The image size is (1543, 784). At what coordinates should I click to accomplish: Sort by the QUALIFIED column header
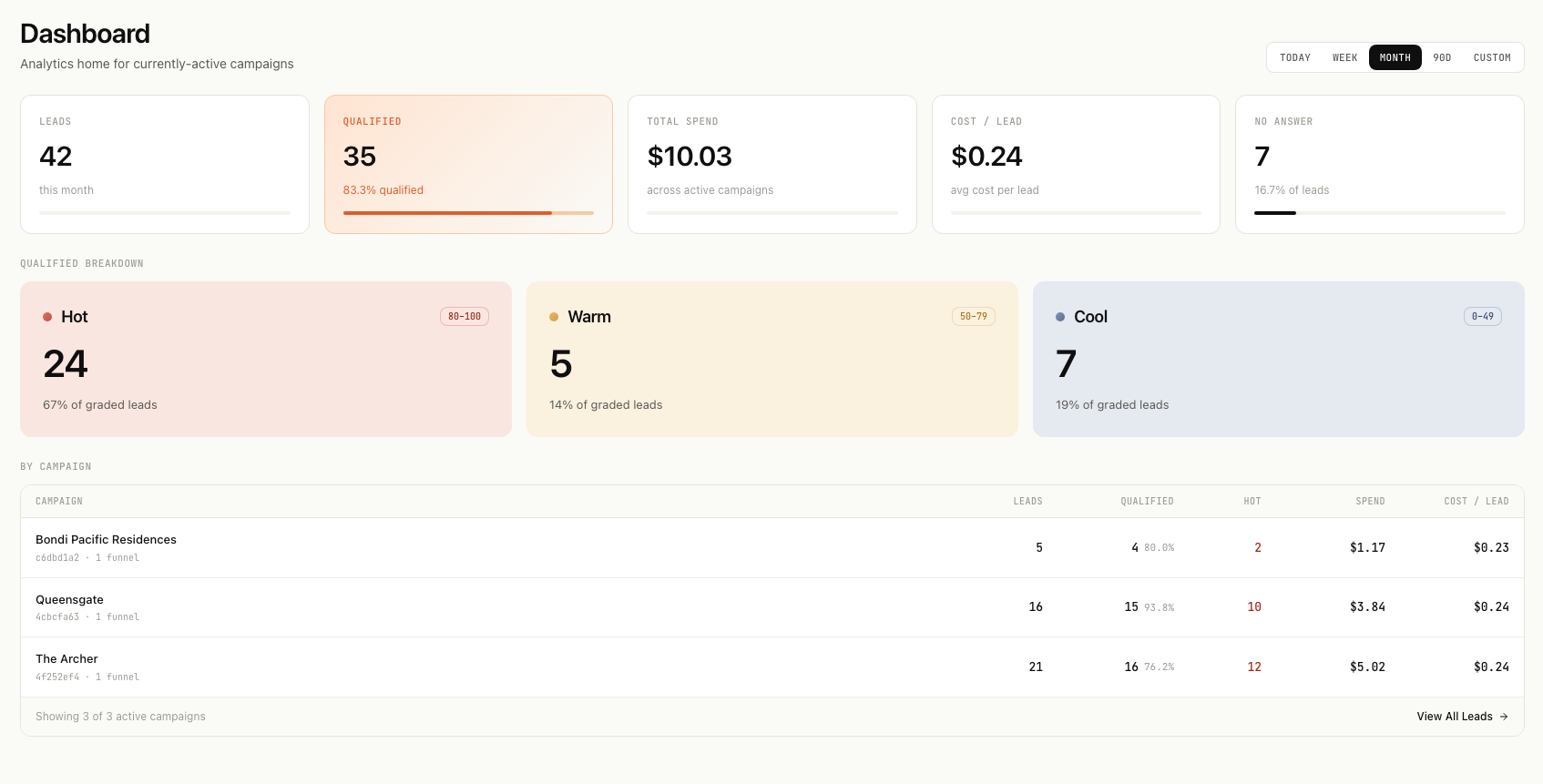[x=1147, y=502]
